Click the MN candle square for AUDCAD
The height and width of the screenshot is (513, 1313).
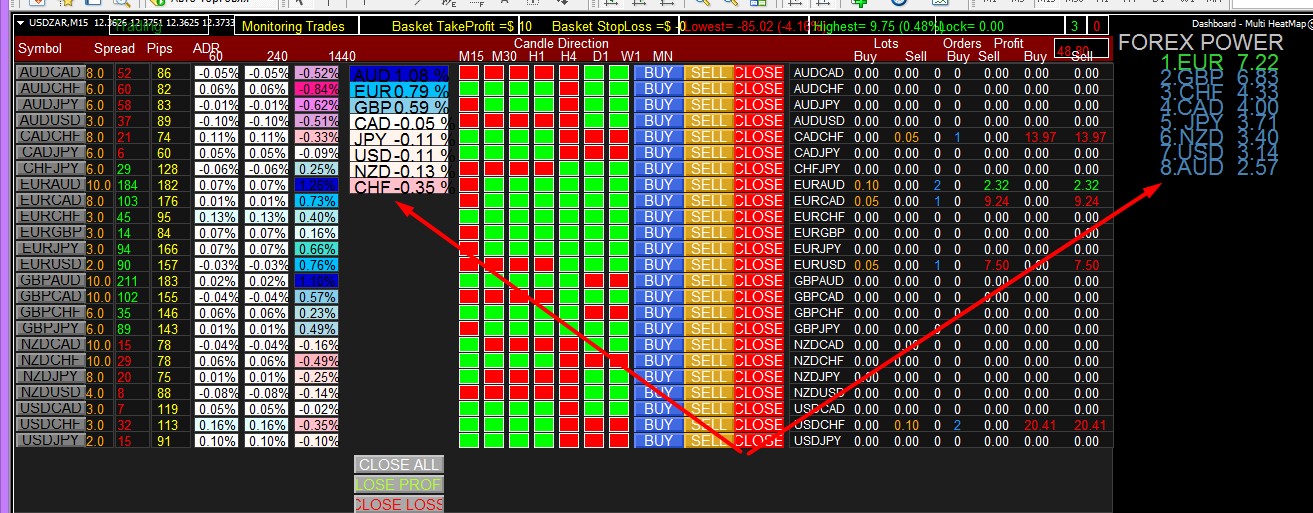(619, 73)
